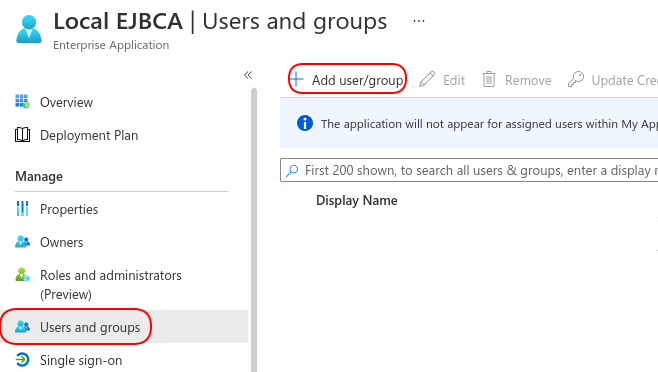Click the Properties bars icon

(22, 209)
